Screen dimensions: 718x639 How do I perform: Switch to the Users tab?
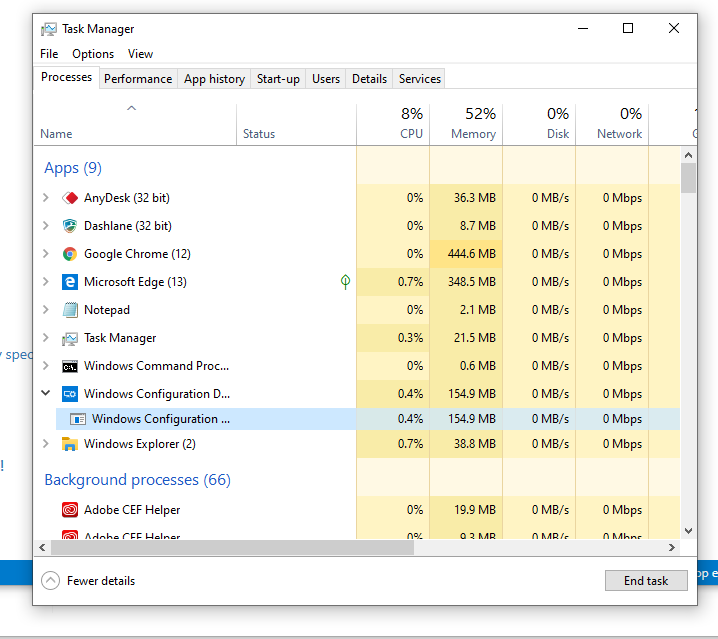click(x=326, y=79)
